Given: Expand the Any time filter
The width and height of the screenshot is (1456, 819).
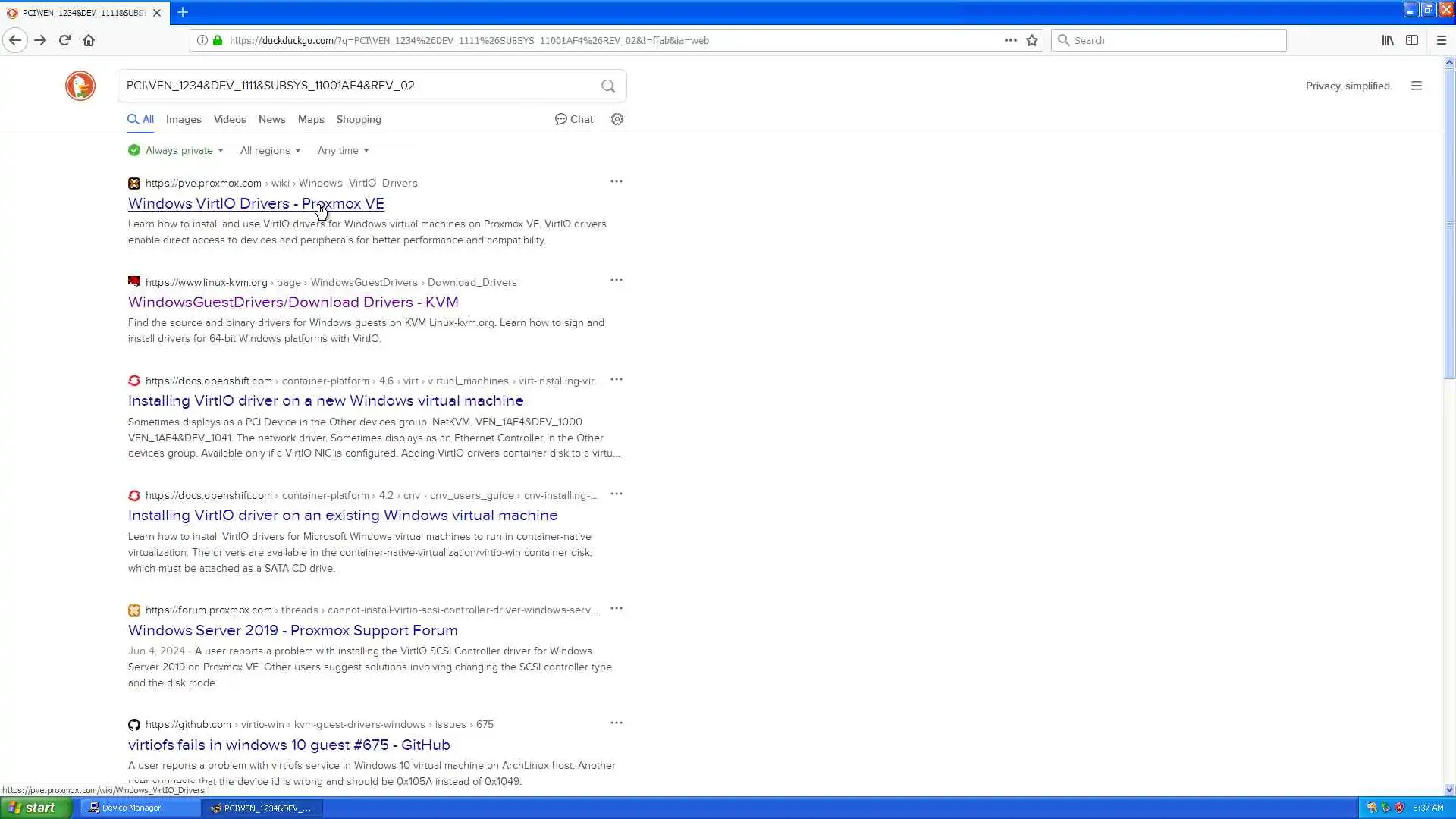Looking at the screenshot, I should click(x=343, y=150).
